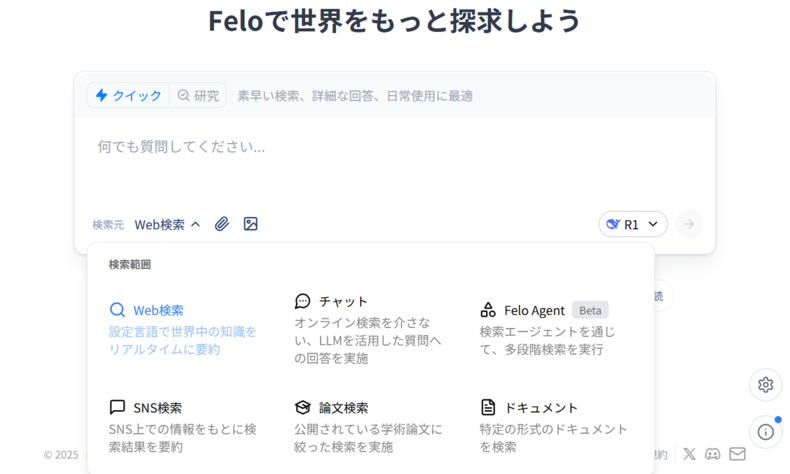This screenshot has height=474, width=790.
Task: Click the arrow send button
Action: click(689, 224)
